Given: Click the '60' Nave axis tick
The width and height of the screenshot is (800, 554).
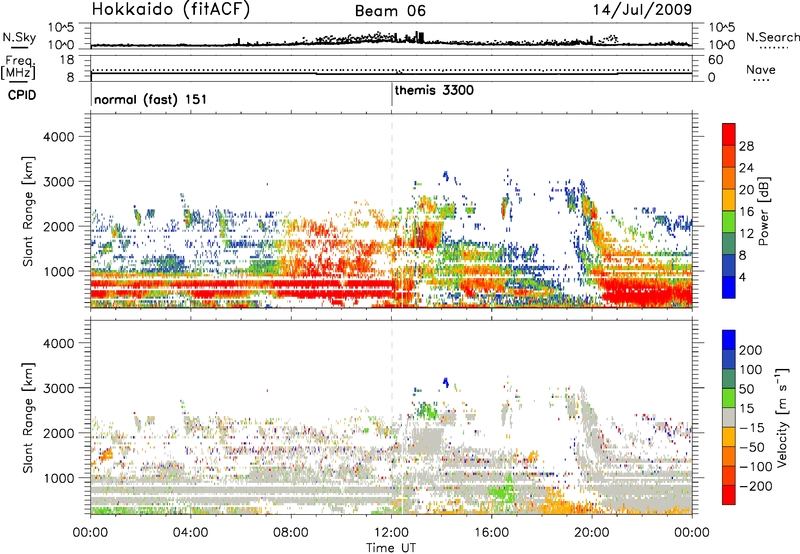Looking at the screenshot, I should [x=715, y=60].
